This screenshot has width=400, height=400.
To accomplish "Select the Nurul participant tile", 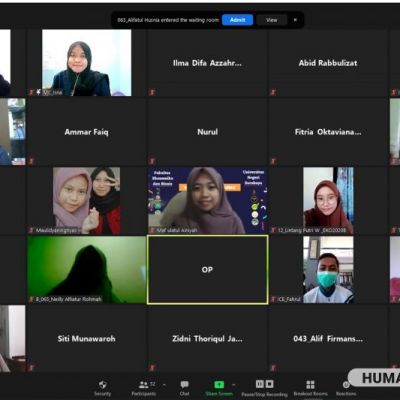I will pos(207,132).
